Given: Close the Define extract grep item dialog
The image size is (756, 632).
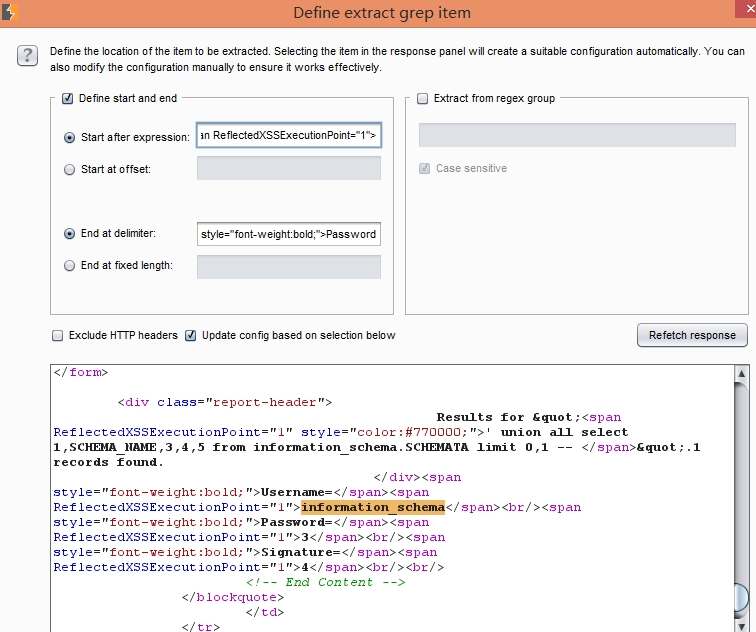Looking at the screenshot, I should click(746, 9).
